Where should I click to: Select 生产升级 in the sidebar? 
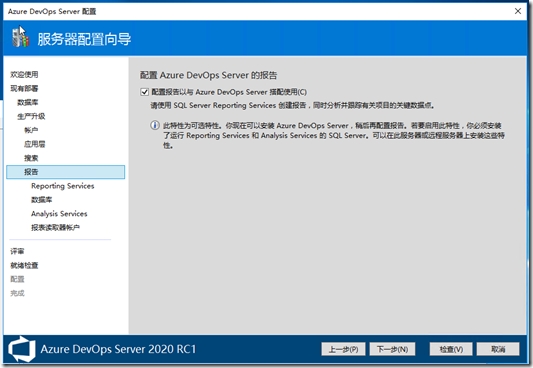point(31,116)
